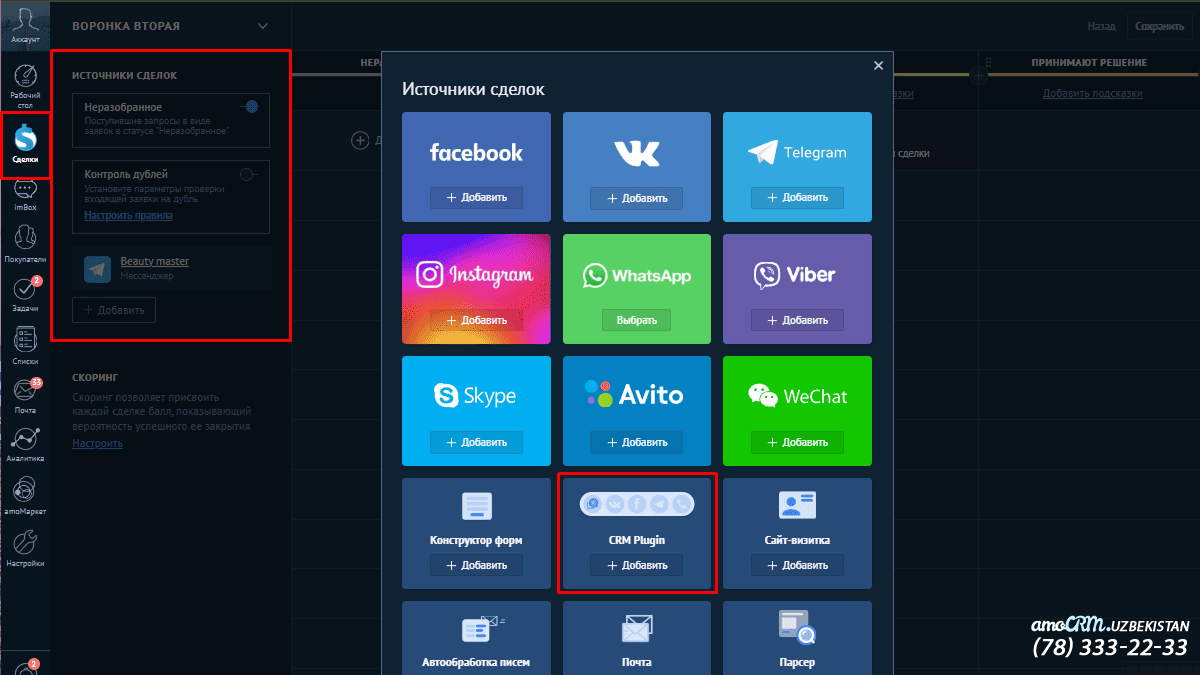Click the Telegram logo tile

point(797,152)
